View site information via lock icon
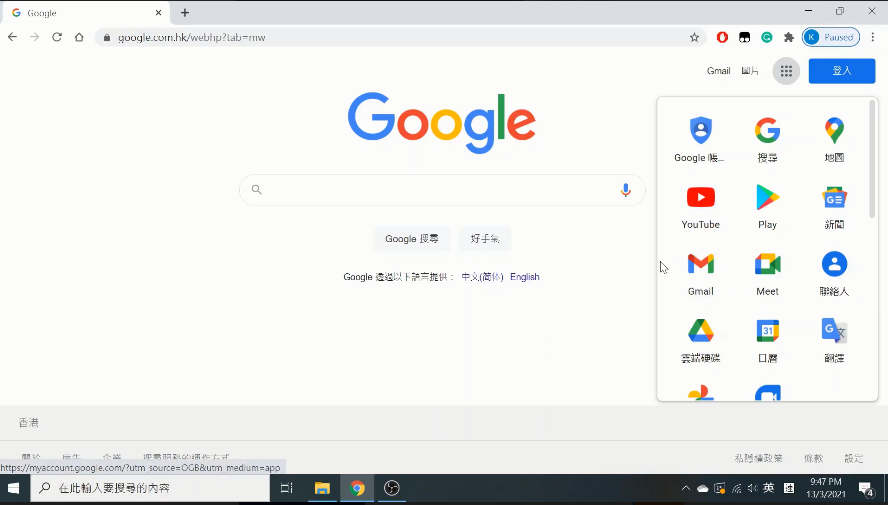888x505 pixels. point(106,37)
